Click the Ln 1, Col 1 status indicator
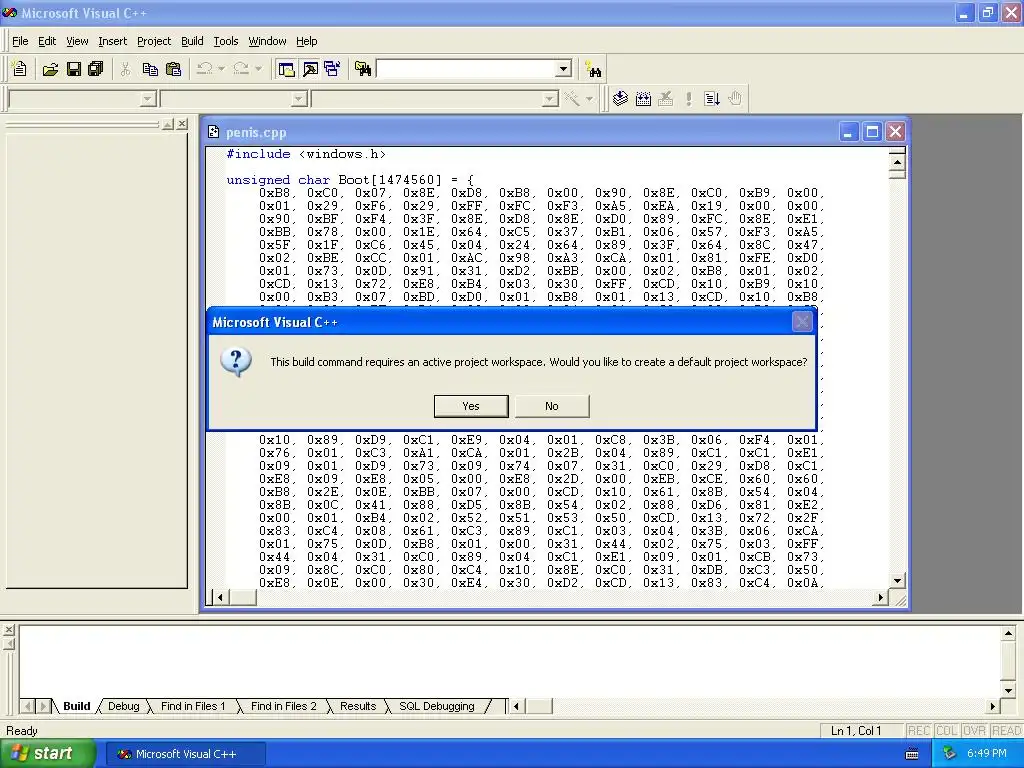The height and width of the screenshot is (768, 1024). point(856,731)
